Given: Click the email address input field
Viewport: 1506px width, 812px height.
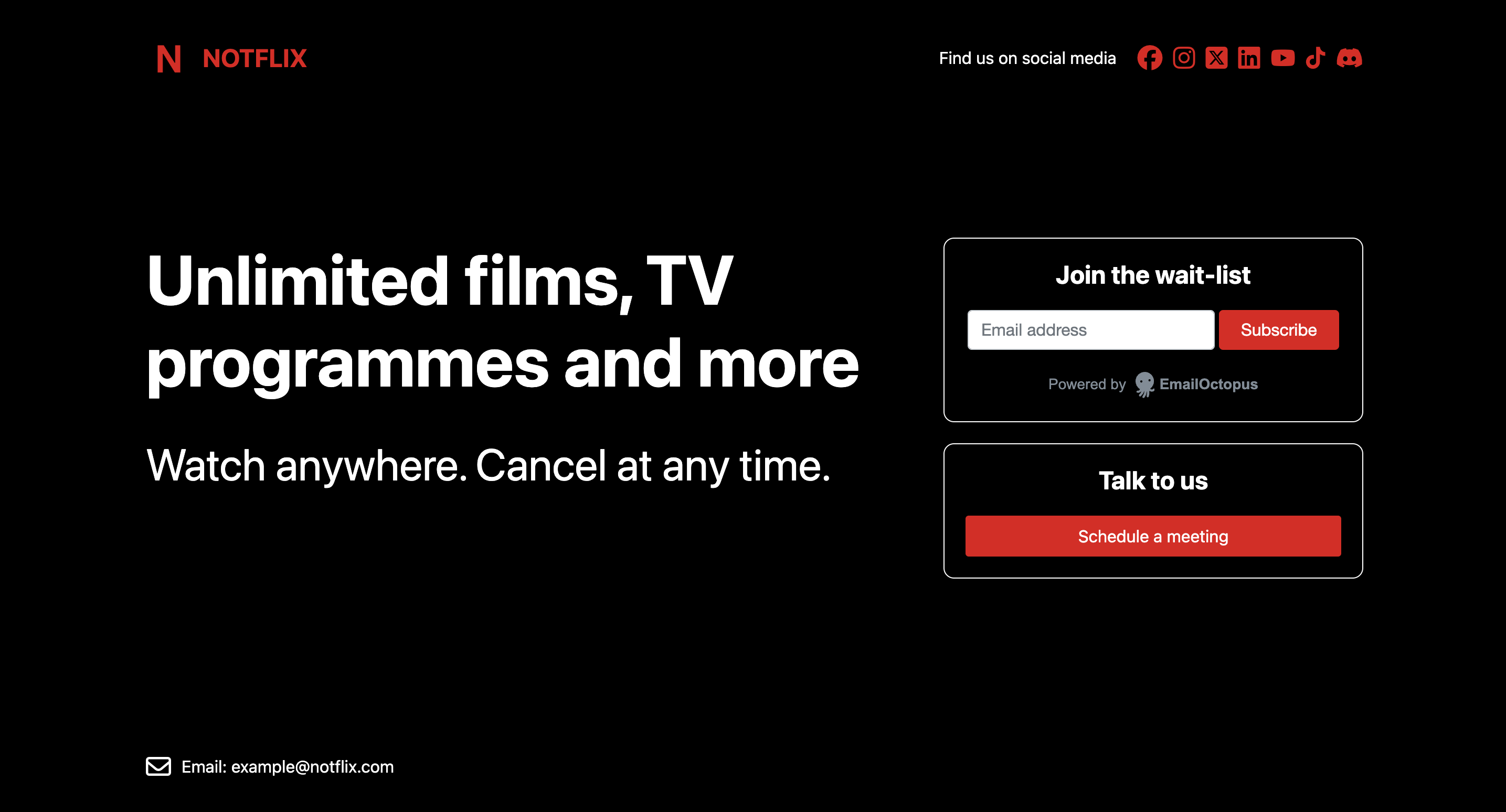Looking at the screenshot, I should (1090, 330).
